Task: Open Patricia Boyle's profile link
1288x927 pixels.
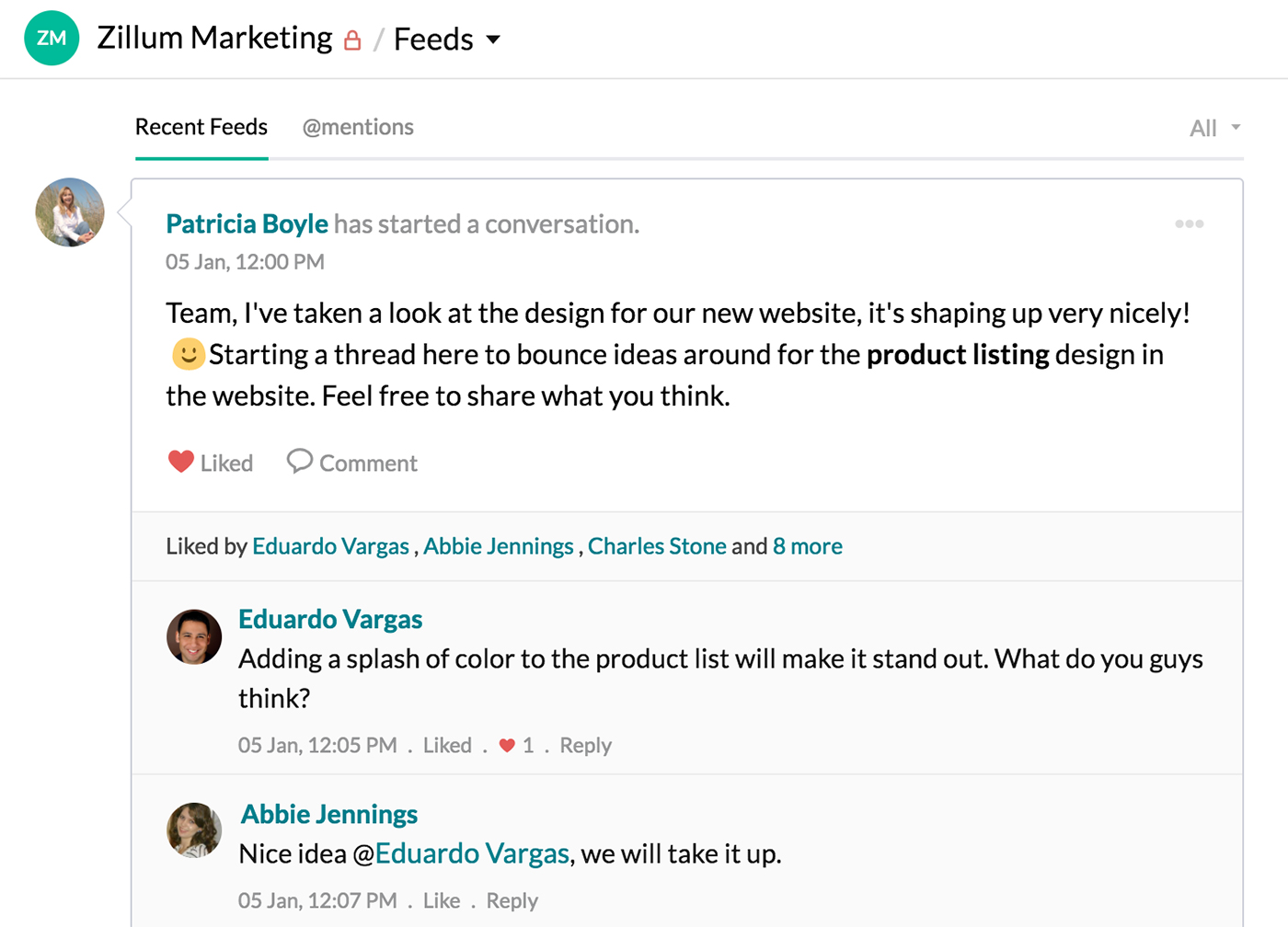Action: (x=247, y=224)
